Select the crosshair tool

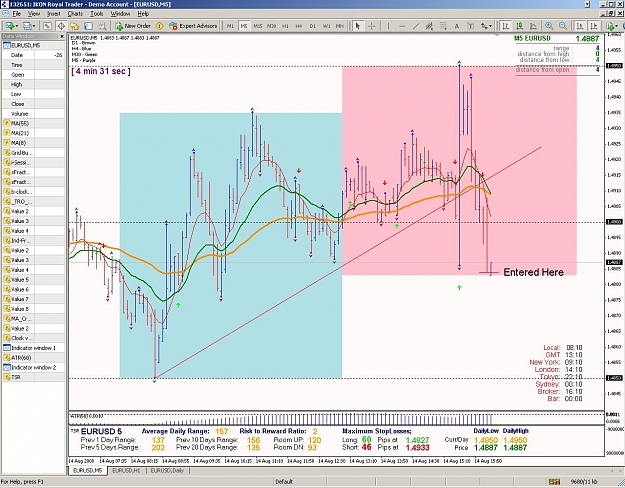[371, 26]
